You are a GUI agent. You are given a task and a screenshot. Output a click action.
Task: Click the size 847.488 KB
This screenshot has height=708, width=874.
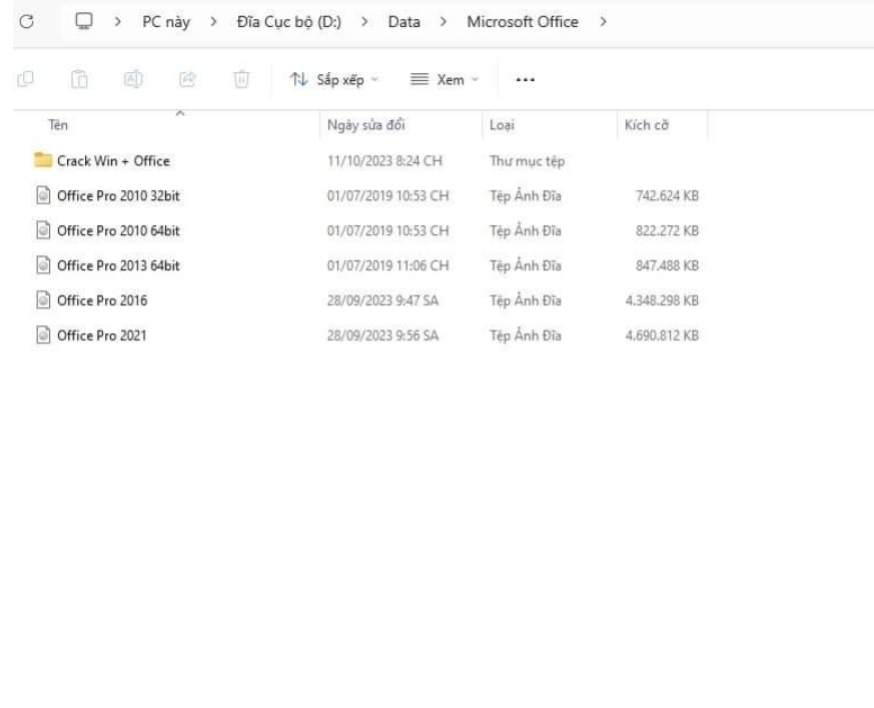click(x=667, y=265)
